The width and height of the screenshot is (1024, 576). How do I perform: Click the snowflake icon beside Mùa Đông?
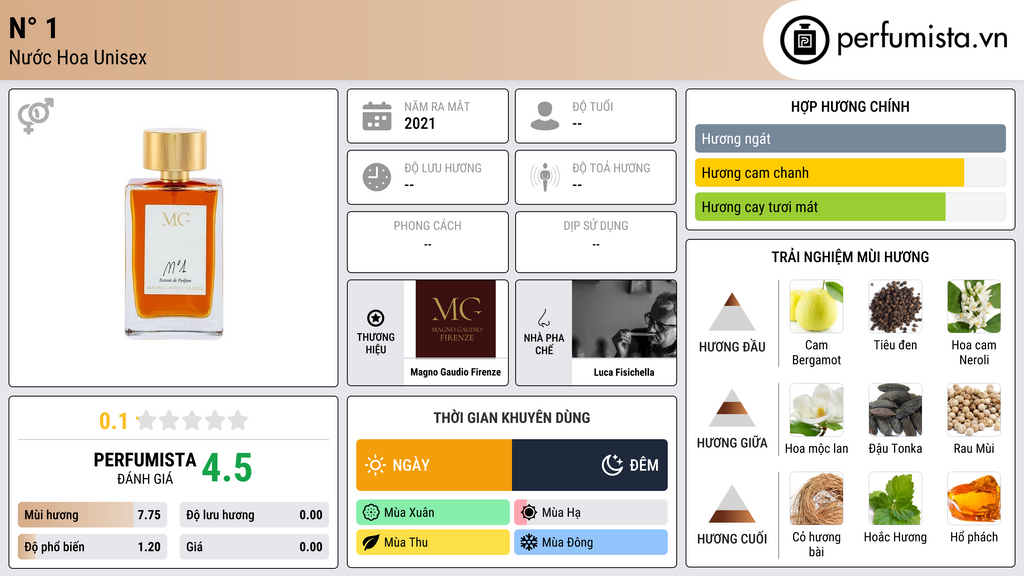529,543
